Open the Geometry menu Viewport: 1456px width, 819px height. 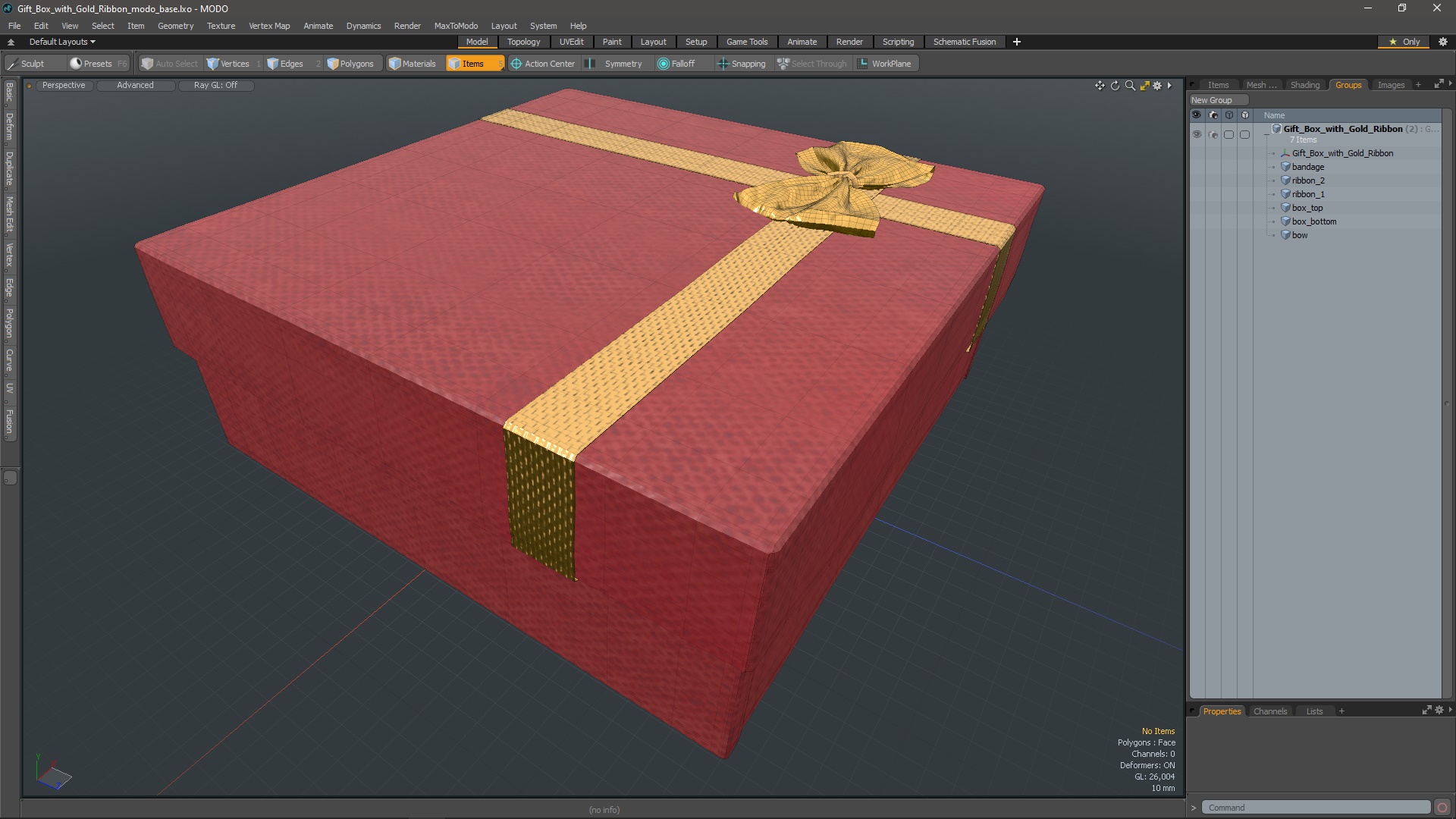click(175, 26)
